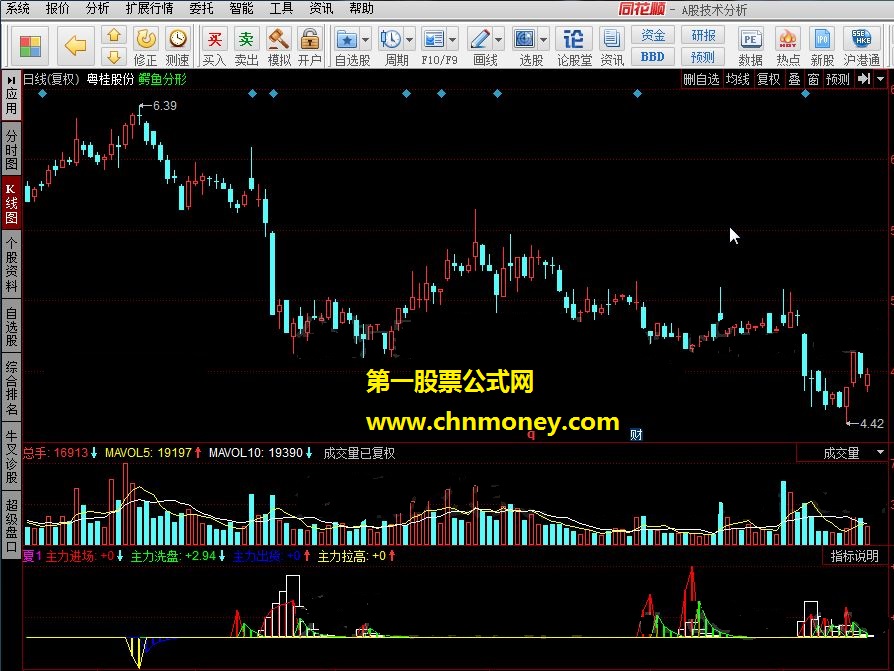Viewport: 894px width, 671px height.
Task: Expand the 画线 dropdown arrow
Action: (x=498, y=40)
